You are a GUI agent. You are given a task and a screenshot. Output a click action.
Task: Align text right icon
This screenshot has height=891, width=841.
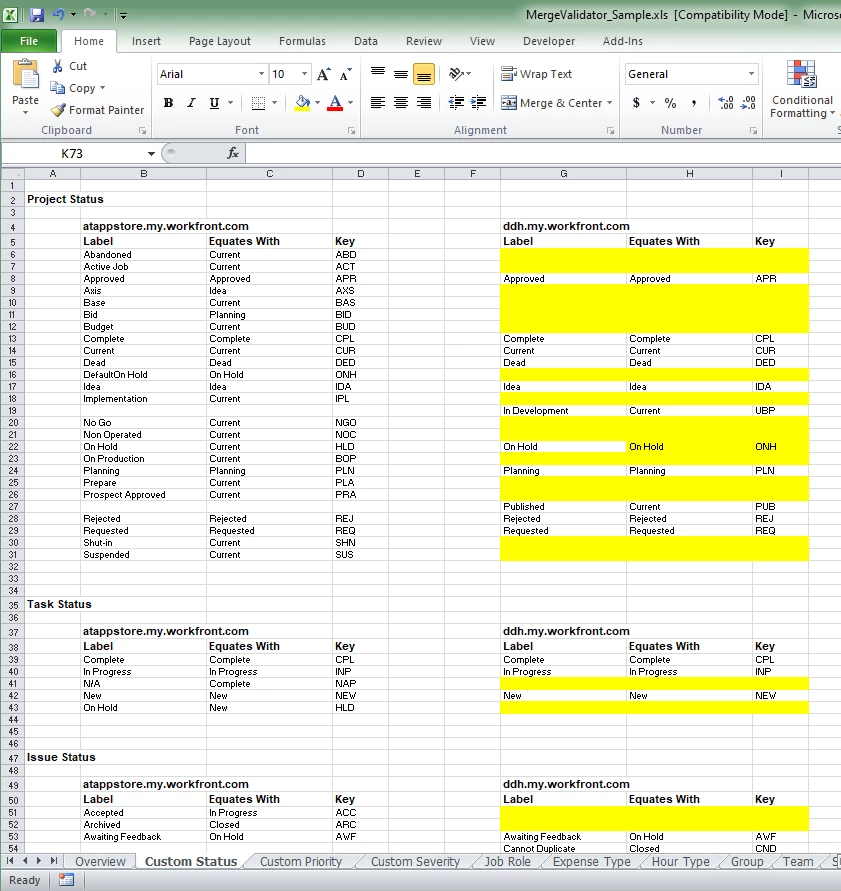pyautogui.click(x=424, y=103)
